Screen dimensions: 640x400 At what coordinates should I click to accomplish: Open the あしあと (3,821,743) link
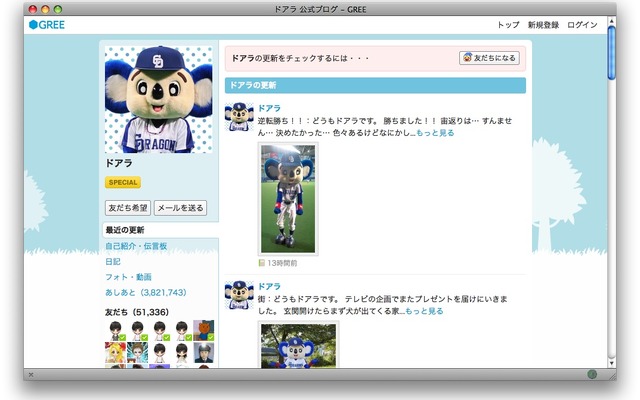(146, 293)
